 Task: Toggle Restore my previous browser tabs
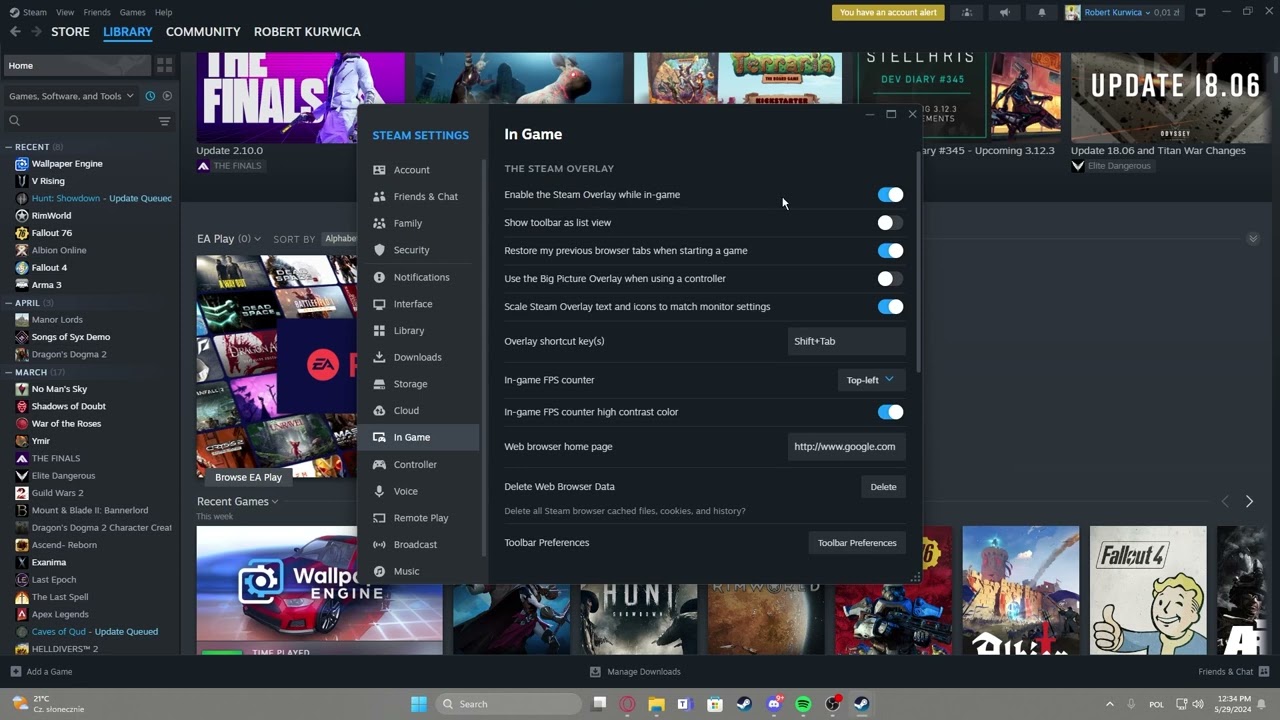890,251
